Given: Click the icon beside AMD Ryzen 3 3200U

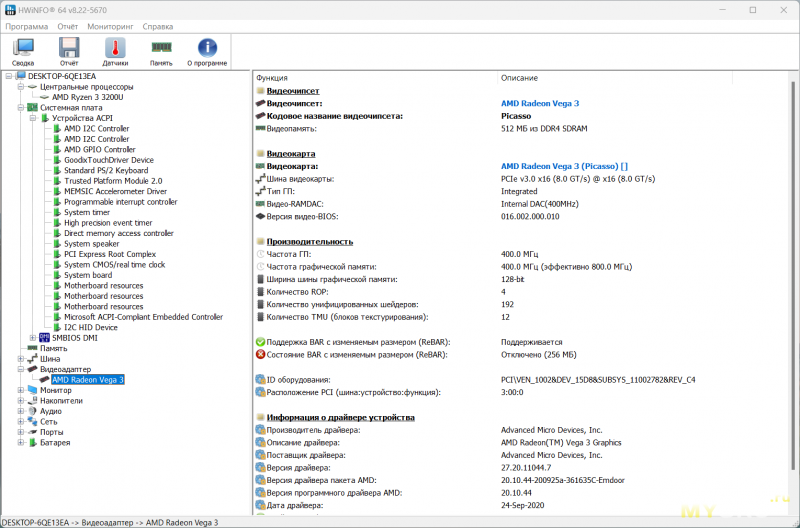Looking at the screenshot, I should coord(44,97).
